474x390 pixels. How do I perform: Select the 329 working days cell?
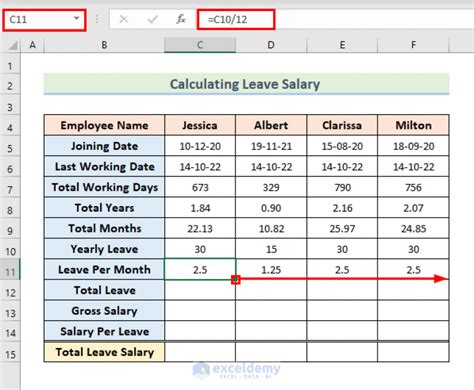tap(271, 187)
